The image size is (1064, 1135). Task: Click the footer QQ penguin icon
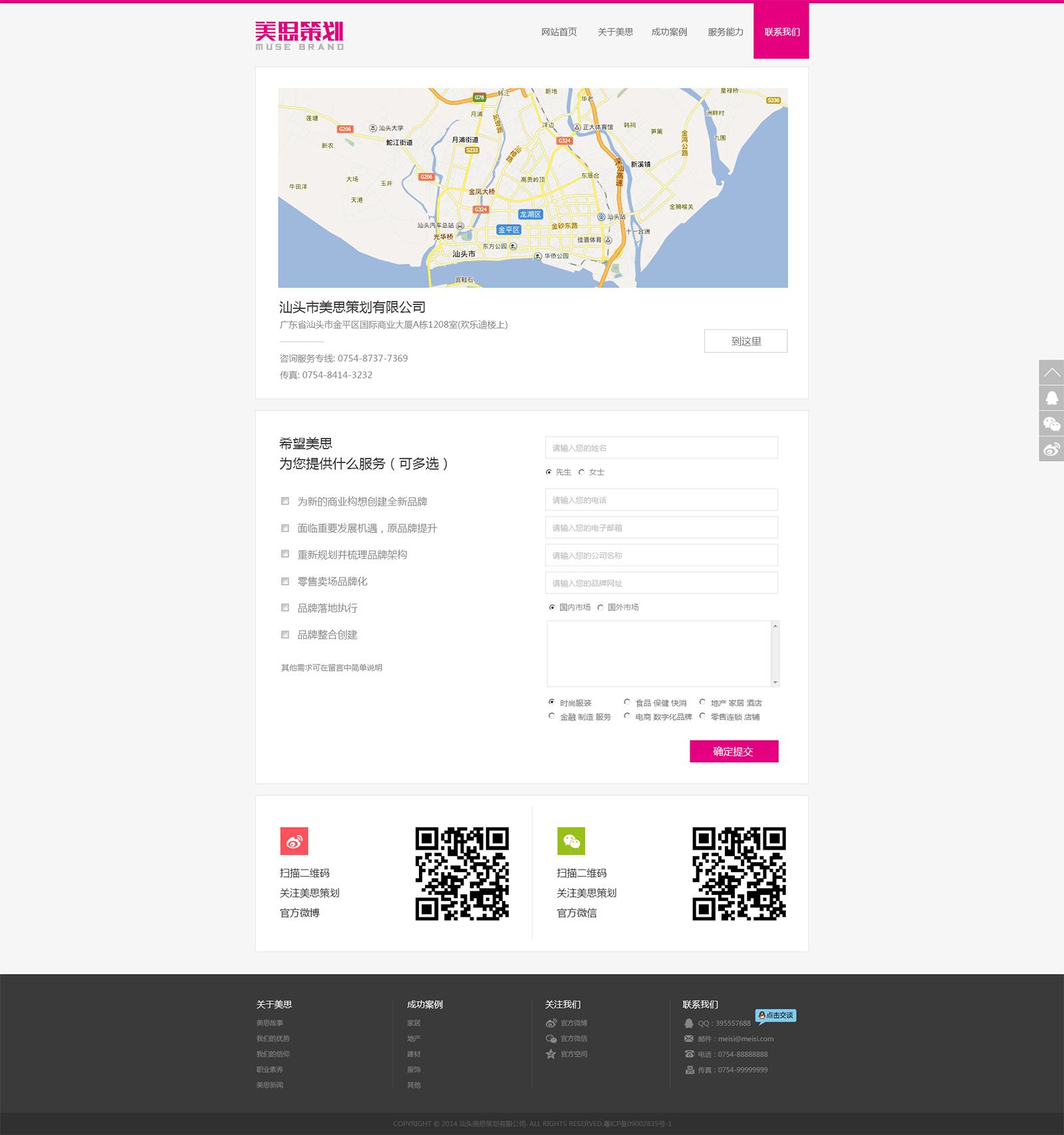click(689, 1023)
